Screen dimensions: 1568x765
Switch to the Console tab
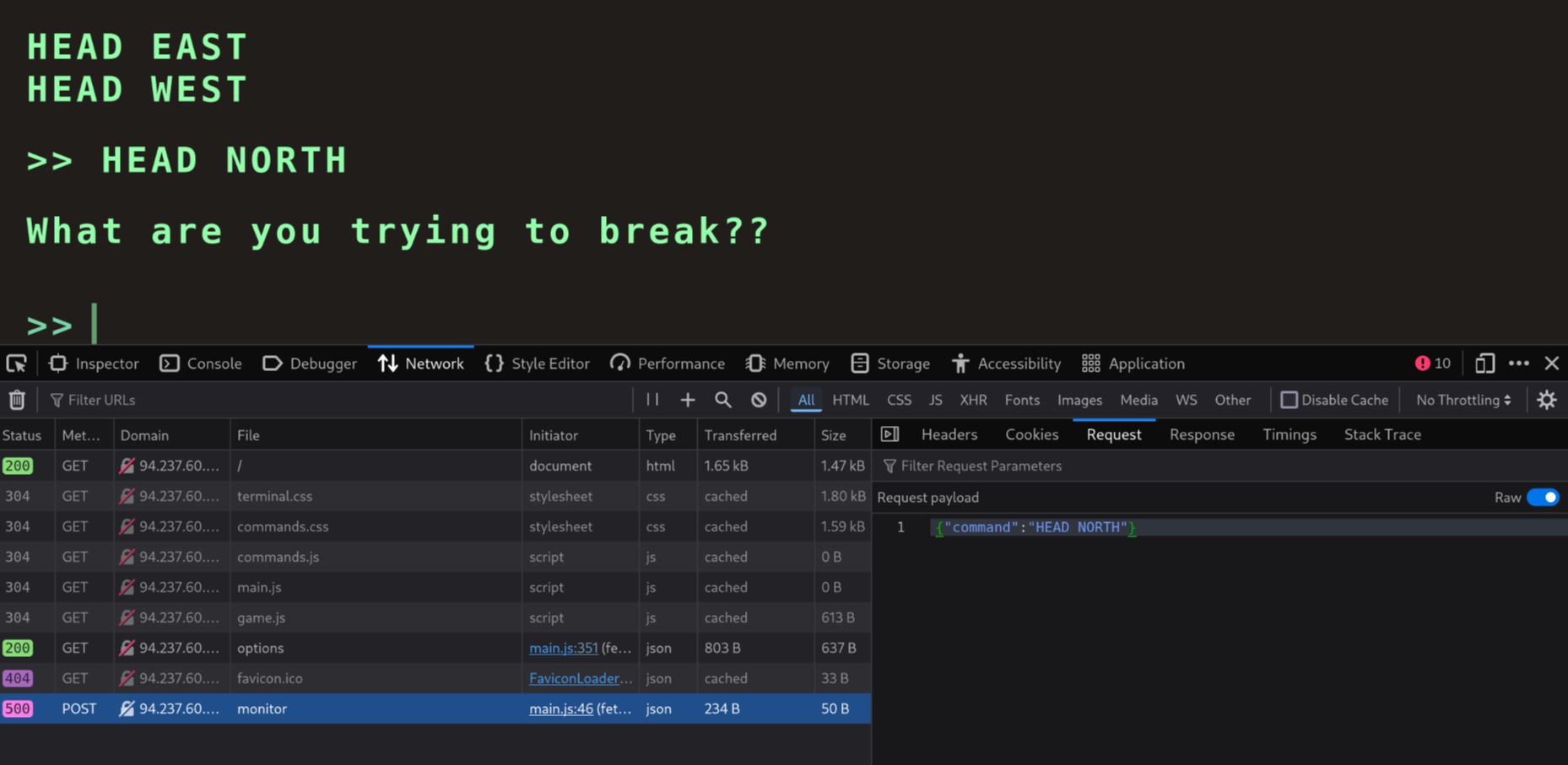(201, 364)
